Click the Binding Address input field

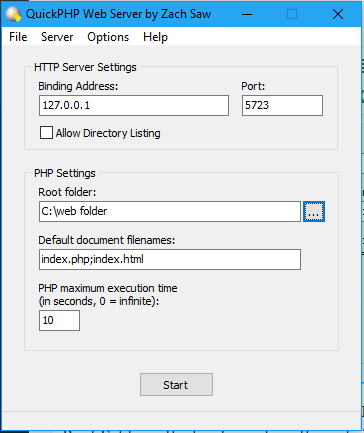(134, 106)
